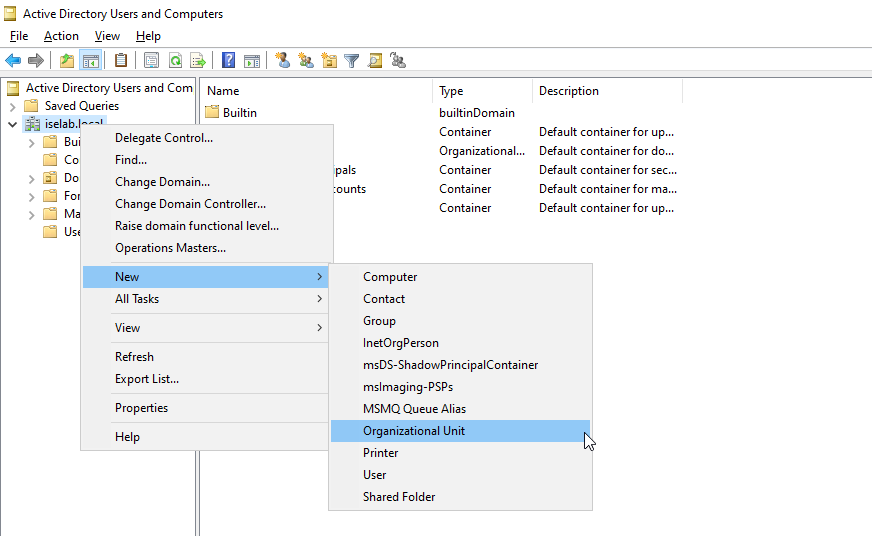This screenshot has width=872, height=536.
Task: Expand the Ma folder tree node
Action: (32, 215)
